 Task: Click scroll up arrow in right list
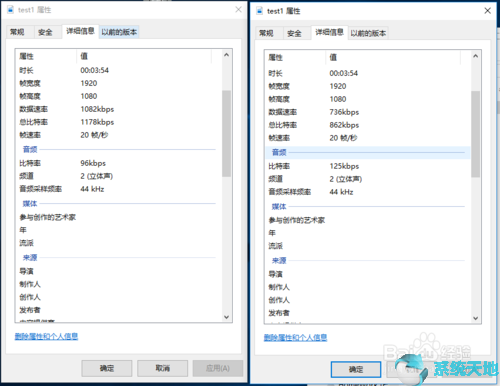click(x=476, y=56)
